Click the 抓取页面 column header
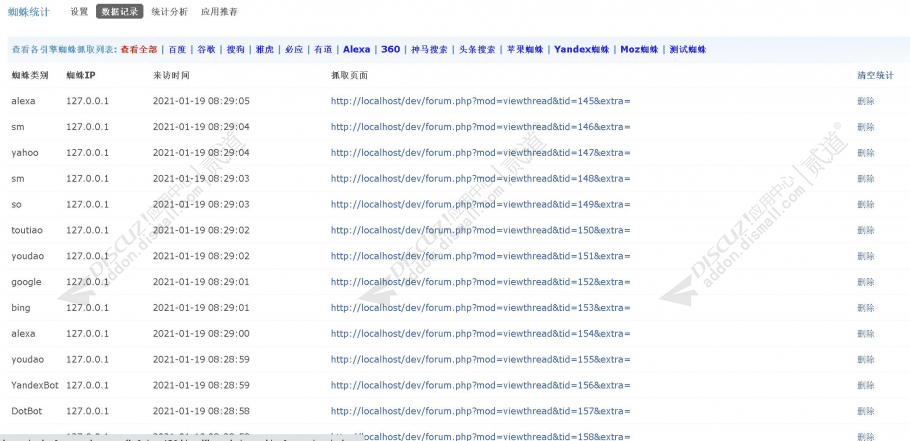910x441 pixels. (349, 75)
